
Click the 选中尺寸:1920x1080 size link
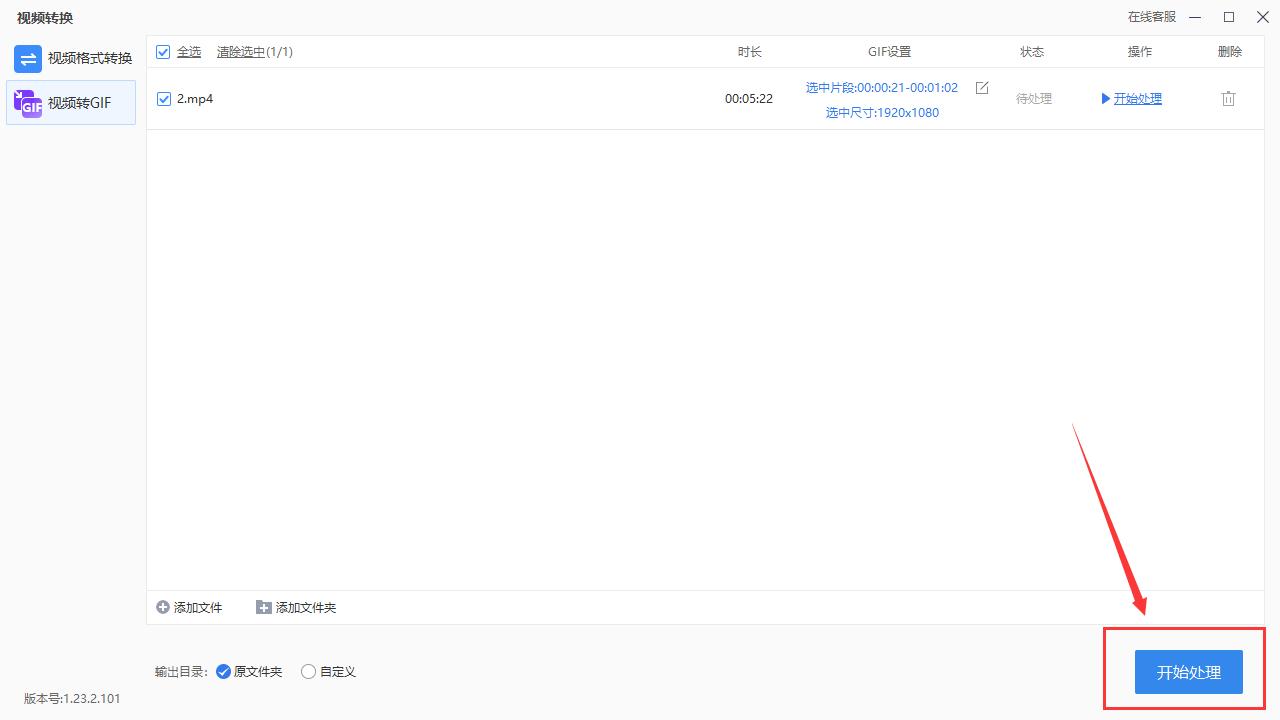coord(883,112)
